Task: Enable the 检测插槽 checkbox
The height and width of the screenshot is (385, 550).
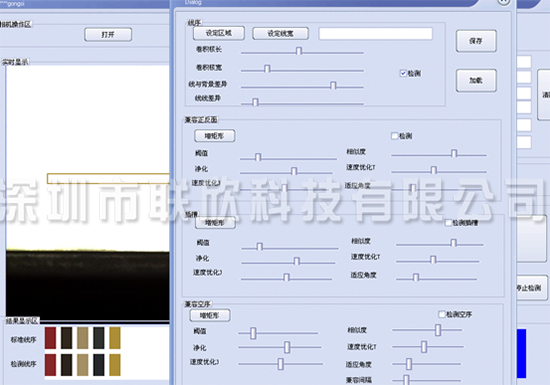Action: pyautogui.click(x=448, y=223)
